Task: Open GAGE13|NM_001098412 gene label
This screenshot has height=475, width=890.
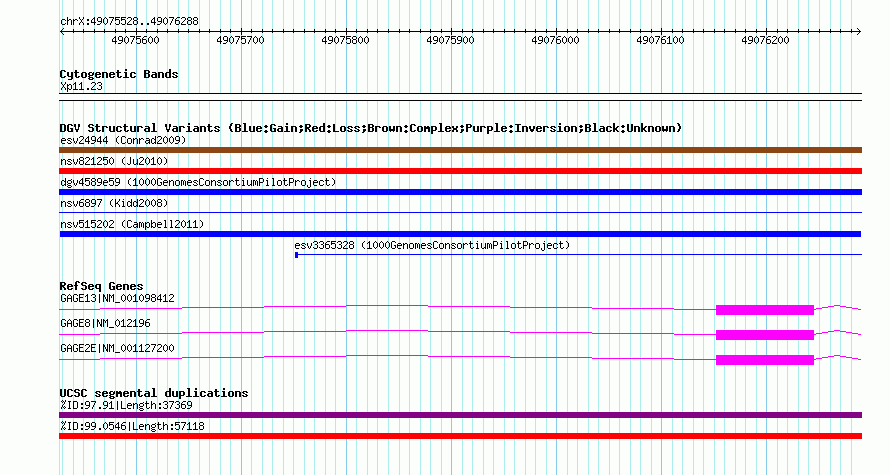Action: [117, 299]
